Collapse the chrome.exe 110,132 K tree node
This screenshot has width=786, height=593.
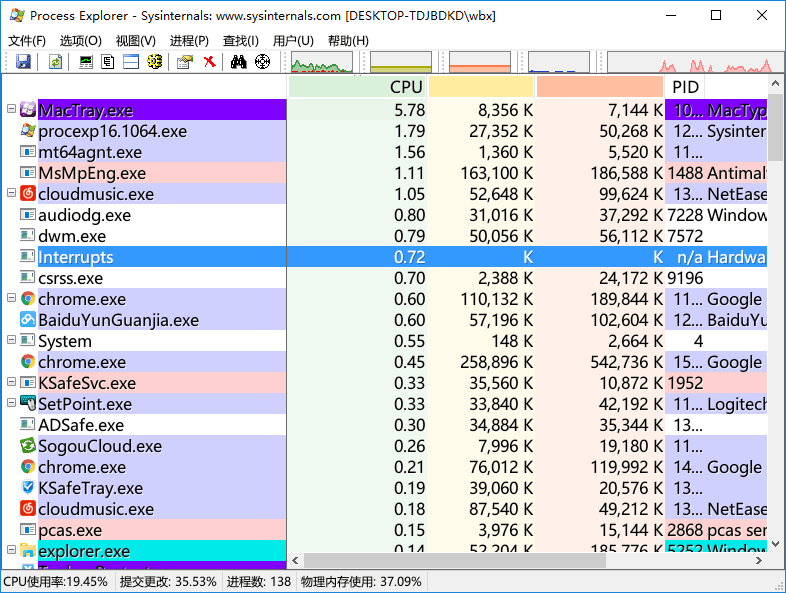point(11,298)
